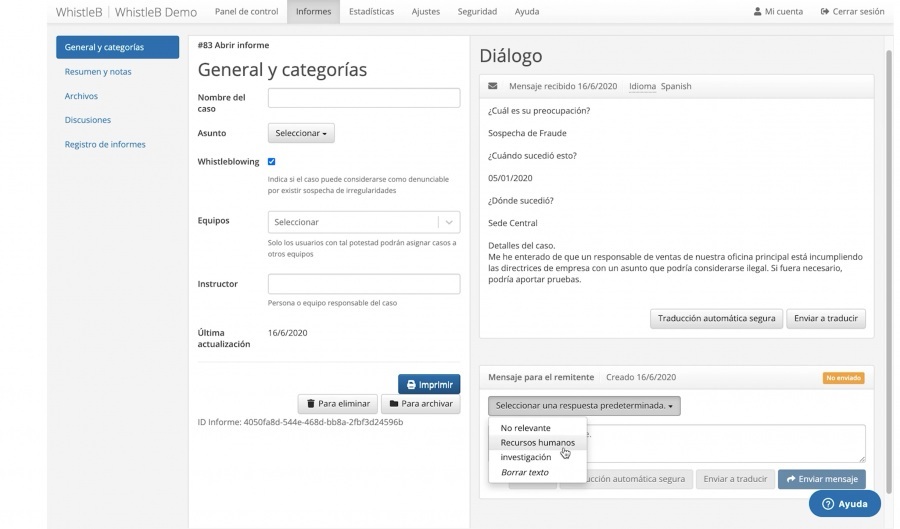The height and width of the screenshot is (529, 900).
Task: Uncheck the Whistleblowing checkbox
Action: click(x=272, y=161)
